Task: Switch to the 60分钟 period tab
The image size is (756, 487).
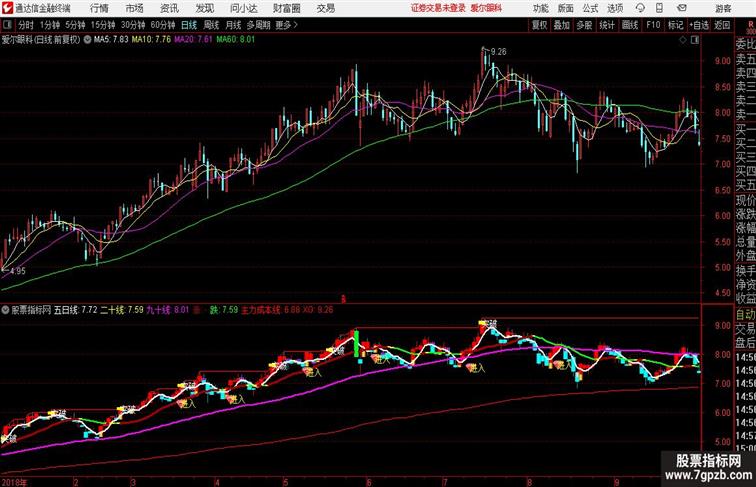Action: pos(162,25)
